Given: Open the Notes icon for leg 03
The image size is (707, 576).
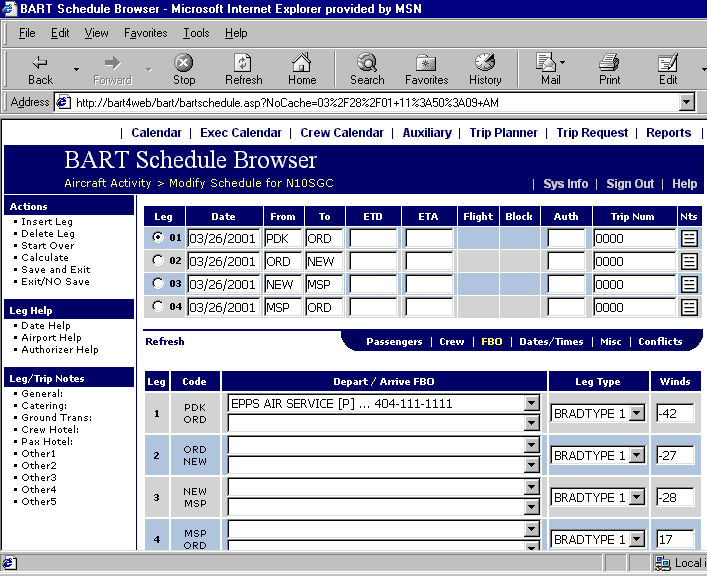Looking at the screenshot, I should click(688, 284).
